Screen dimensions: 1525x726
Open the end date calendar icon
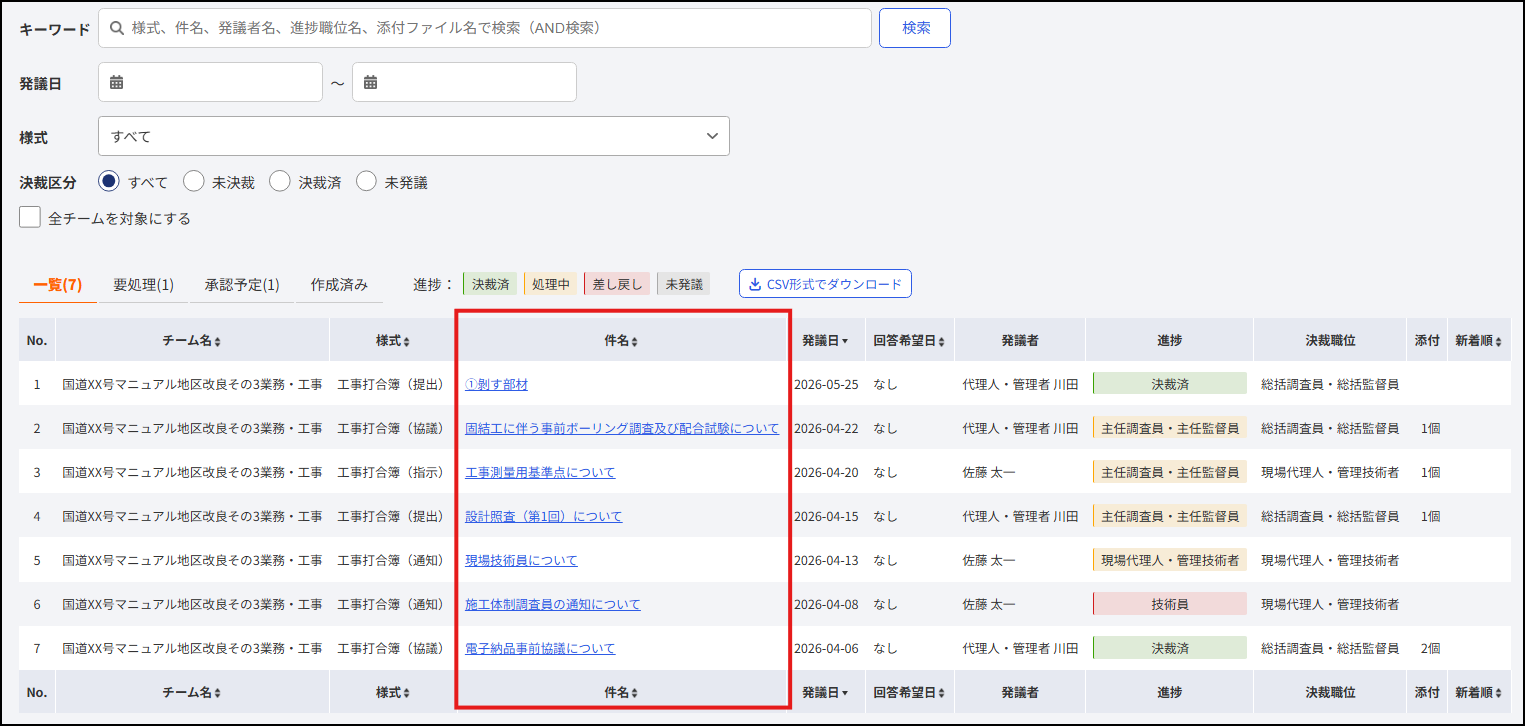point(370,82)
